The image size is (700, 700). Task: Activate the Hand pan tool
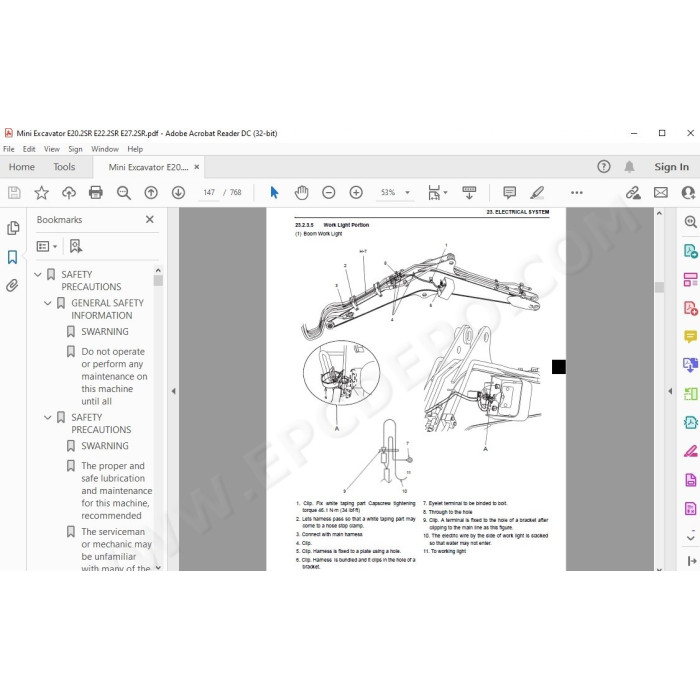302,192
